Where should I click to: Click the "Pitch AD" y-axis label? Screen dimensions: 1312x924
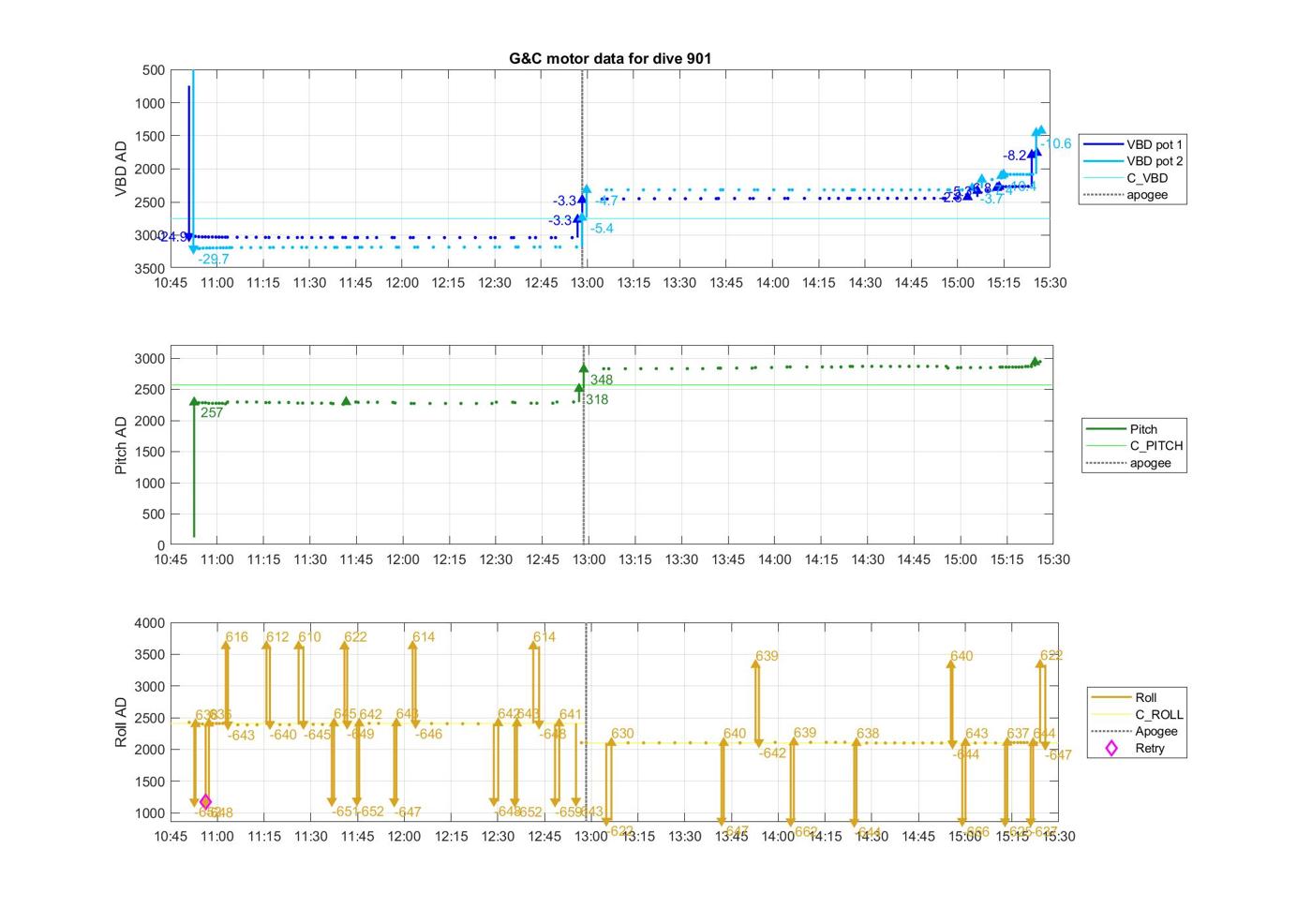point(121,446)
